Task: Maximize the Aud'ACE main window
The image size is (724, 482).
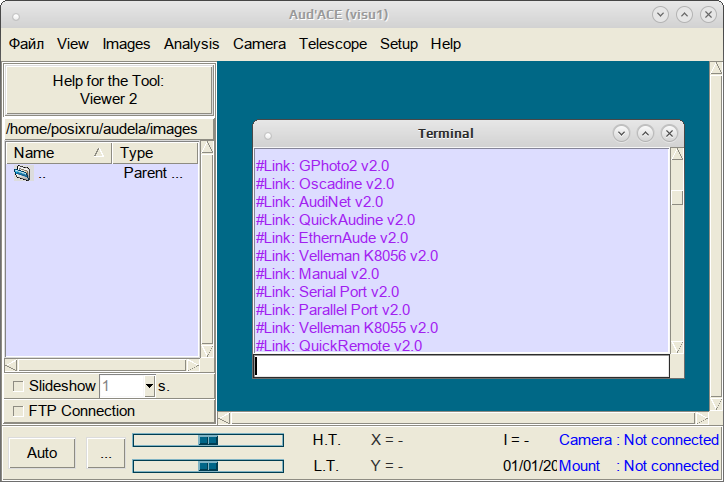Action: pyautogui.click(x=684, y=15)
